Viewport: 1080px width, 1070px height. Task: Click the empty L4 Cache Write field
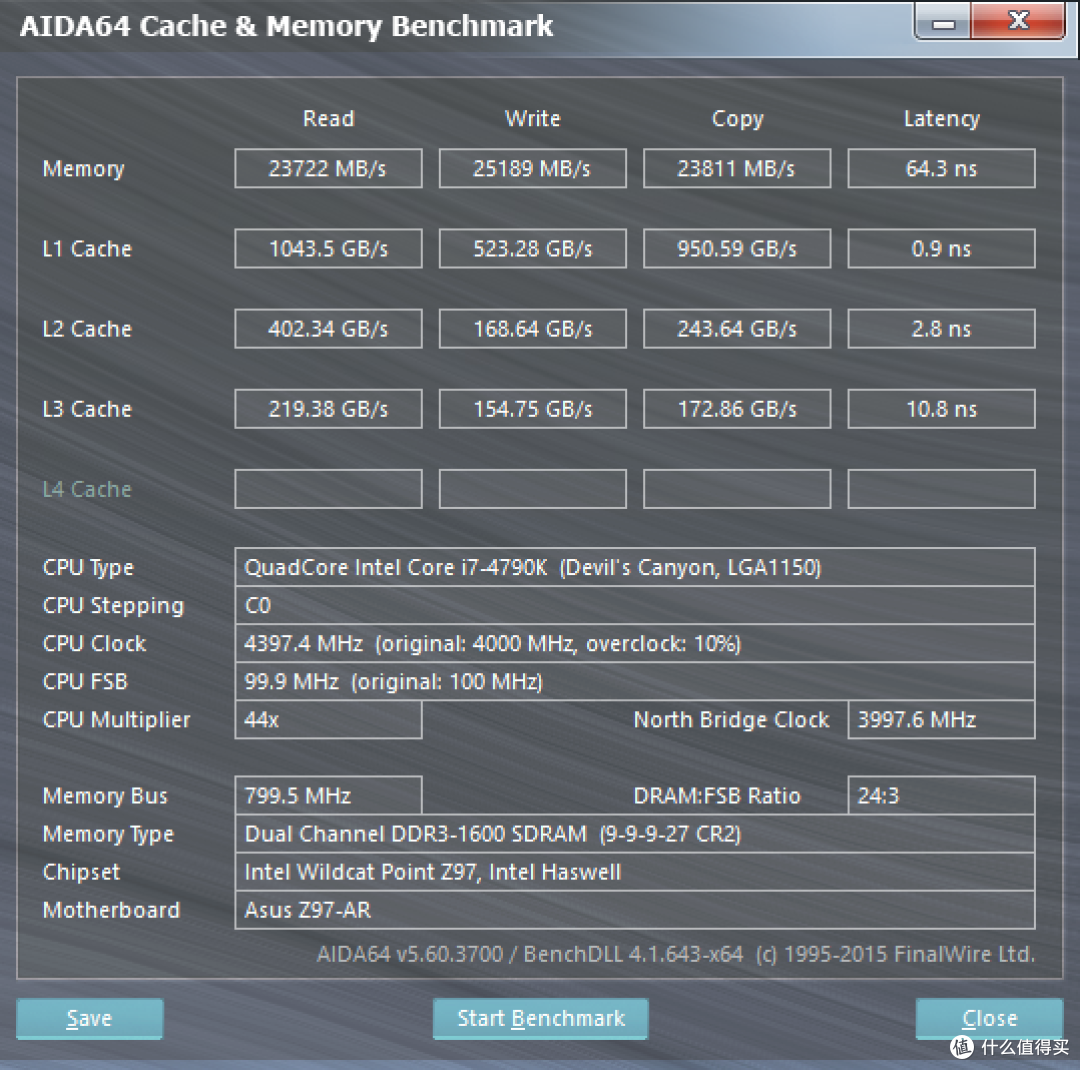532,488
